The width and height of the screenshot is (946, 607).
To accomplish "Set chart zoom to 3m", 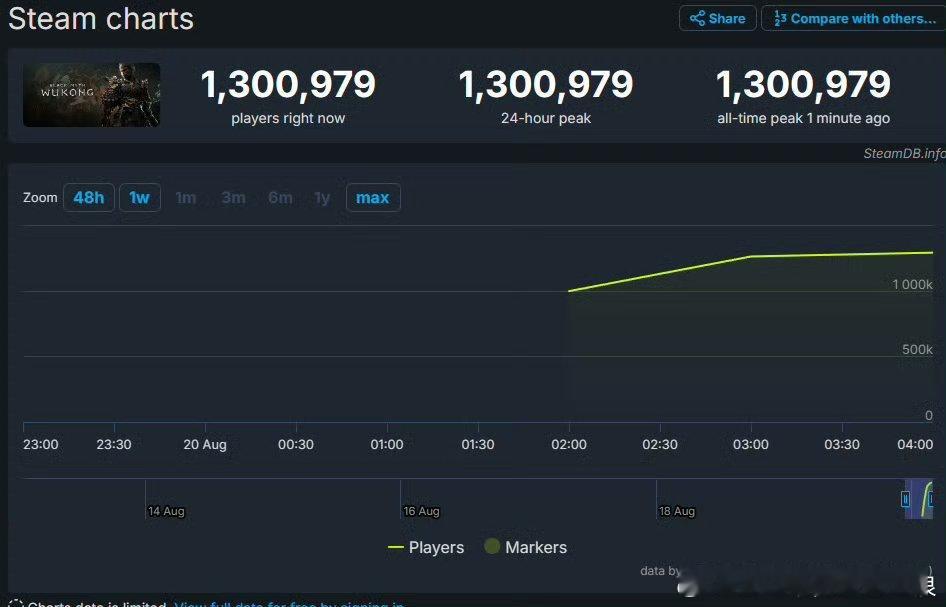I will 233,197.
